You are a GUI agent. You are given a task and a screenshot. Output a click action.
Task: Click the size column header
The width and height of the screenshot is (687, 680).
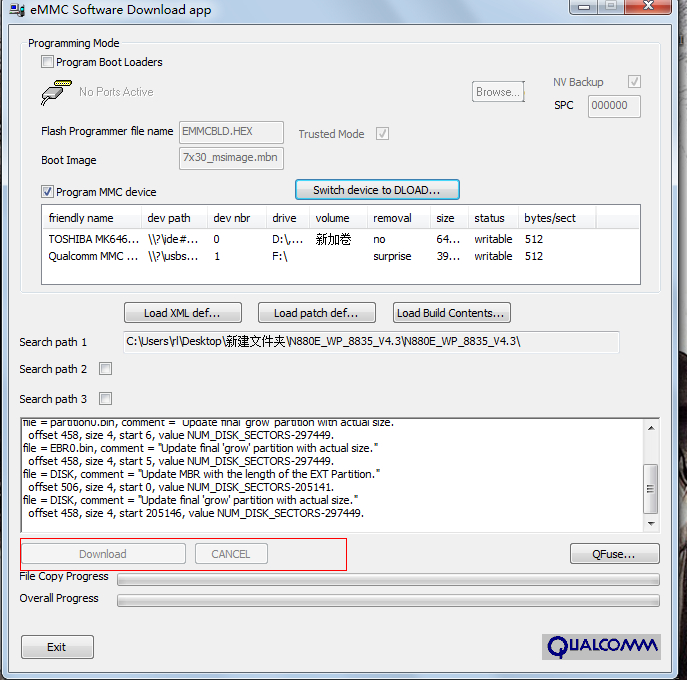pyautogui.click(x=449, y=218)
